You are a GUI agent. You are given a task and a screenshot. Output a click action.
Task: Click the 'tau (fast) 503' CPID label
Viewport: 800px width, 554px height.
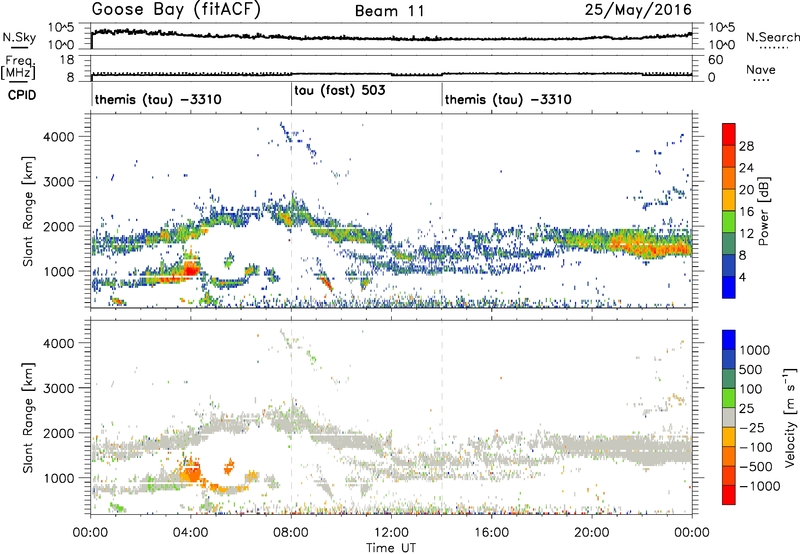340,91
